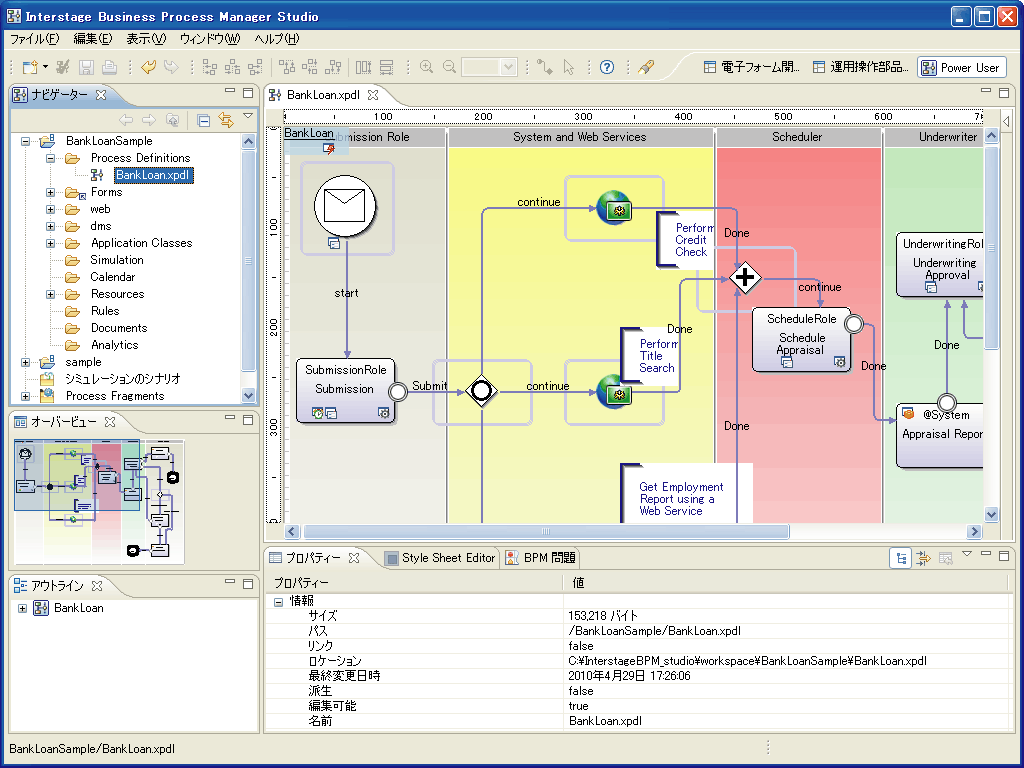The height and width of the screenshot is (768, 1024).
Task: Select the Rules folder
Action: click(105, 311)
